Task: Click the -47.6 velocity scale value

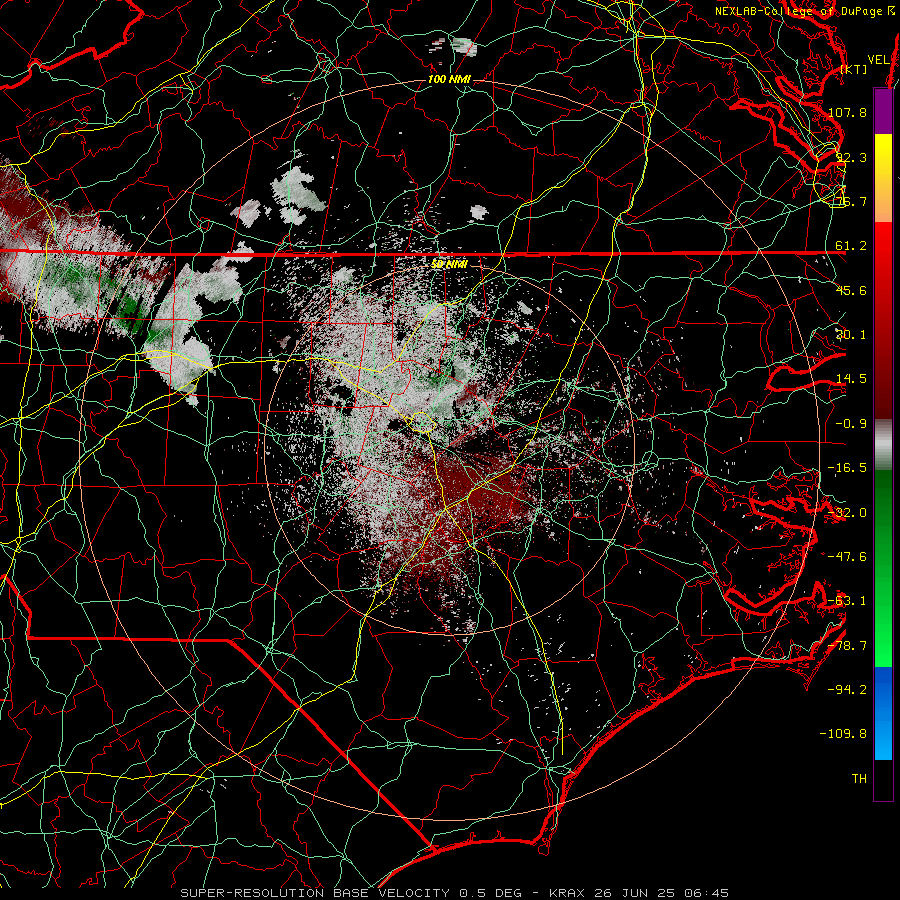Action: click(847, 557)
